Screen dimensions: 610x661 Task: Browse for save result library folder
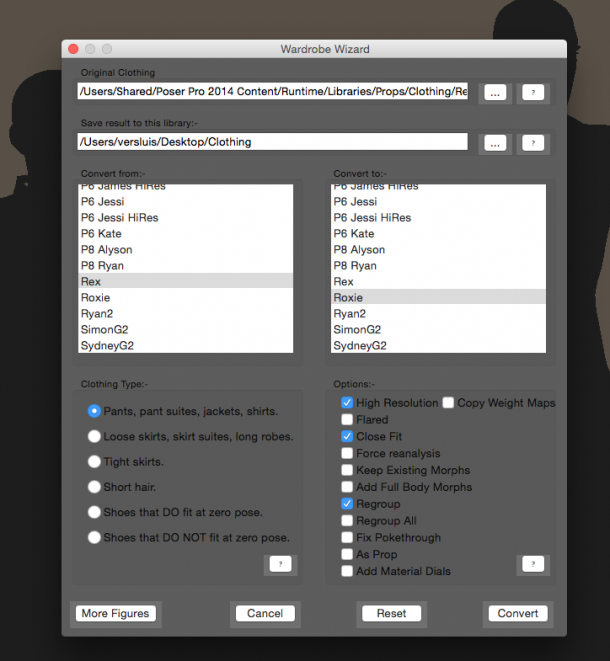click(x=495, y=142)
